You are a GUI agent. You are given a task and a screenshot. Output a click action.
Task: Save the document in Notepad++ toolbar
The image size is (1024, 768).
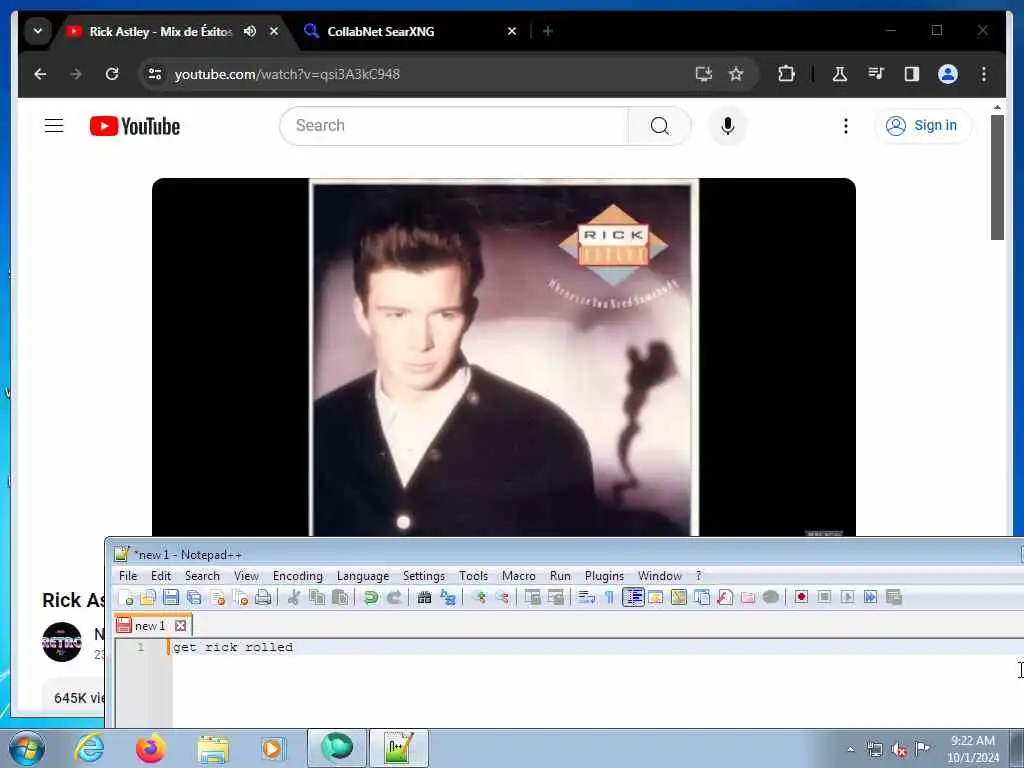(171, 597)
